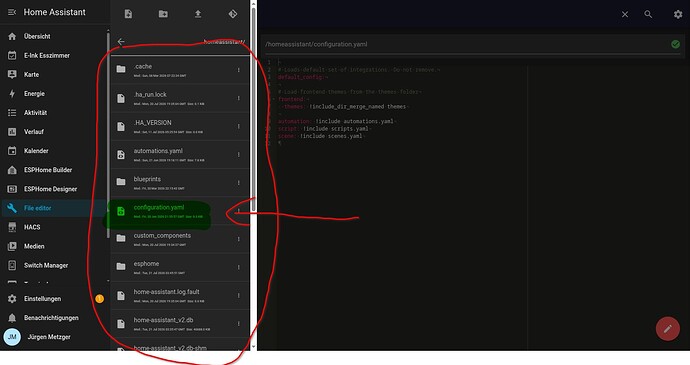This screenshot has height=365, width=690.
Task: Open options menu for home-assistant_v2.db
Action: [239, 324]
